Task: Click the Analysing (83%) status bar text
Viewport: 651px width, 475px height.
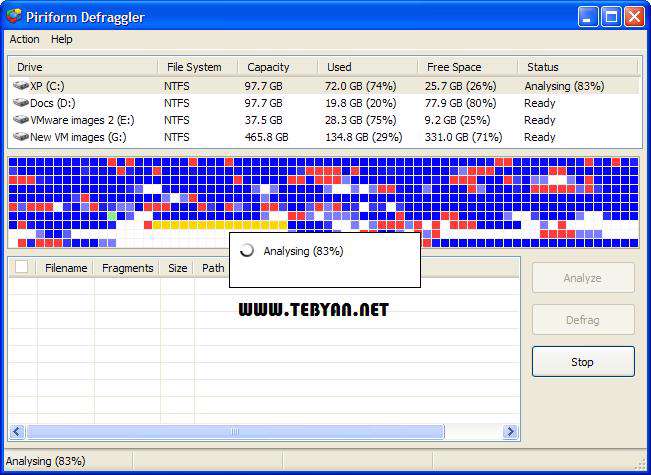Action: click(x=45, y=461)
